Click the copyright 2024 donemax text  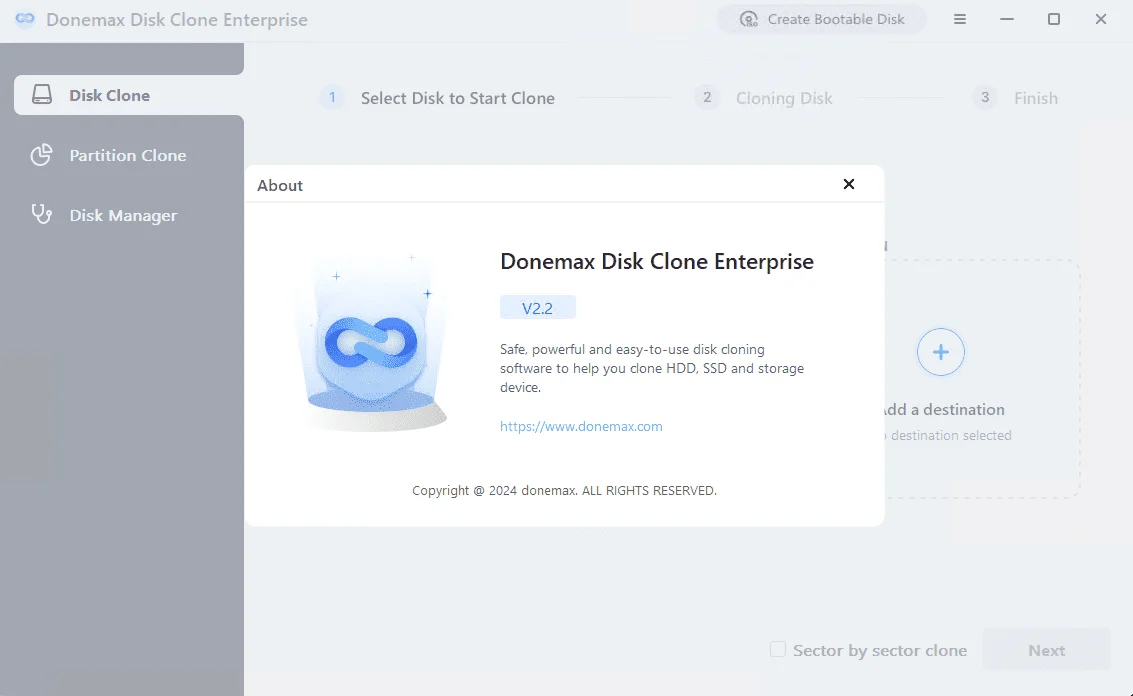[x=564, y=491]
